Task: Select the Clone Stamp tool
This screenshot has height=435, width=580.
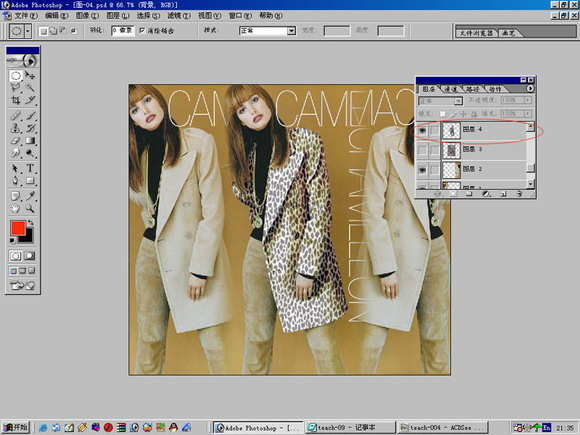Action: (x=16, y=128)
